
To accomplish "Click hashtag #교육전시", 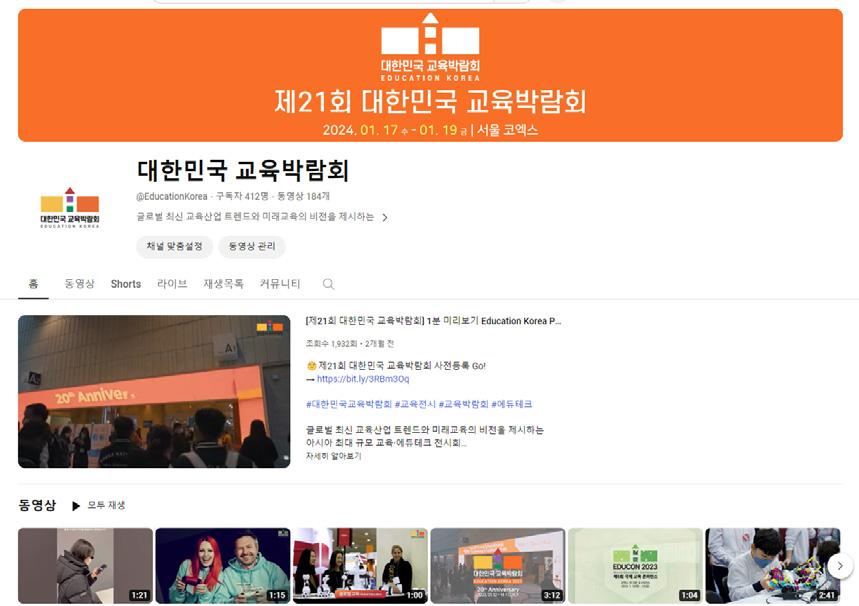I will point(415,404).
